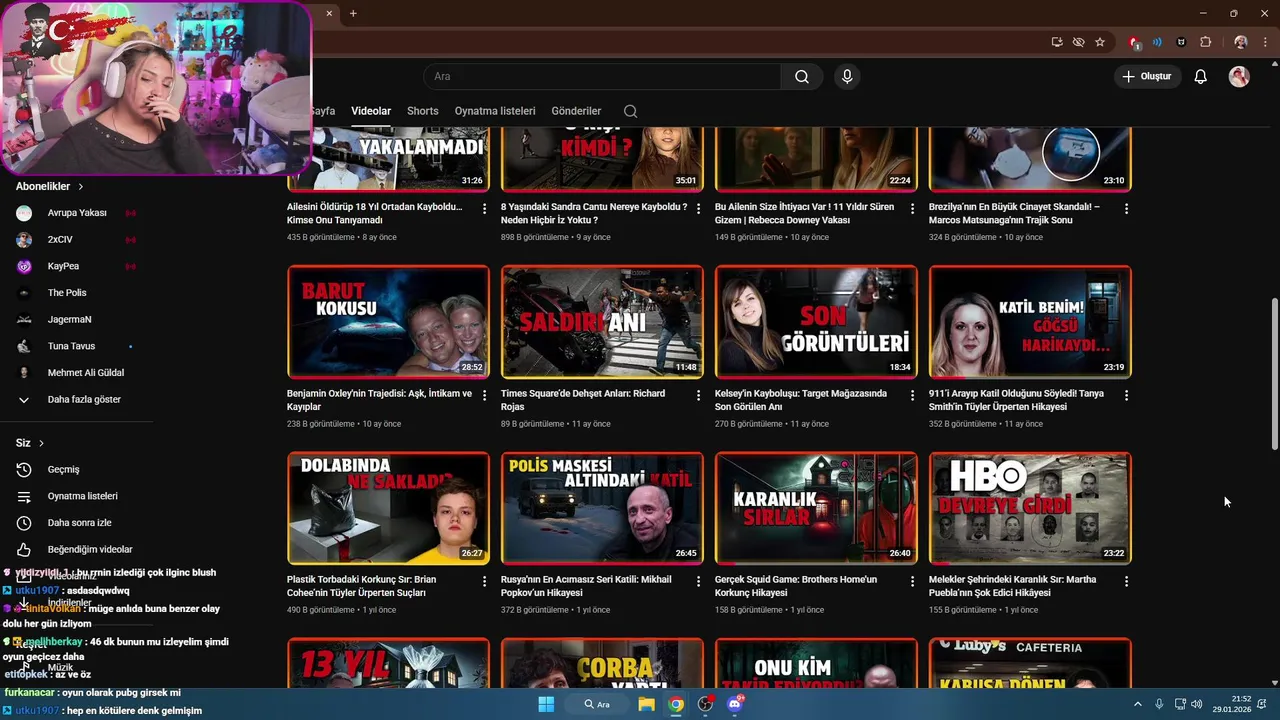Expand the Abonelikler section chevron

point(81,187)
